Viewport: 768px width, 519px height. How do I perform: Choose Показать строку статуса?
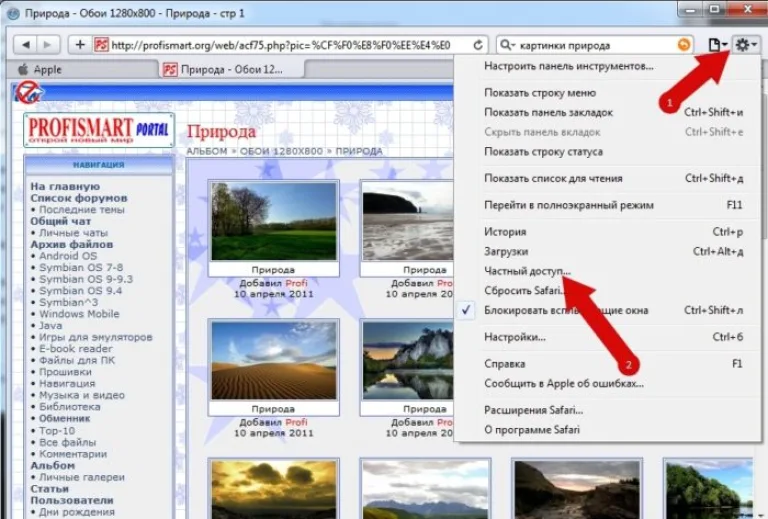point(543,151)
